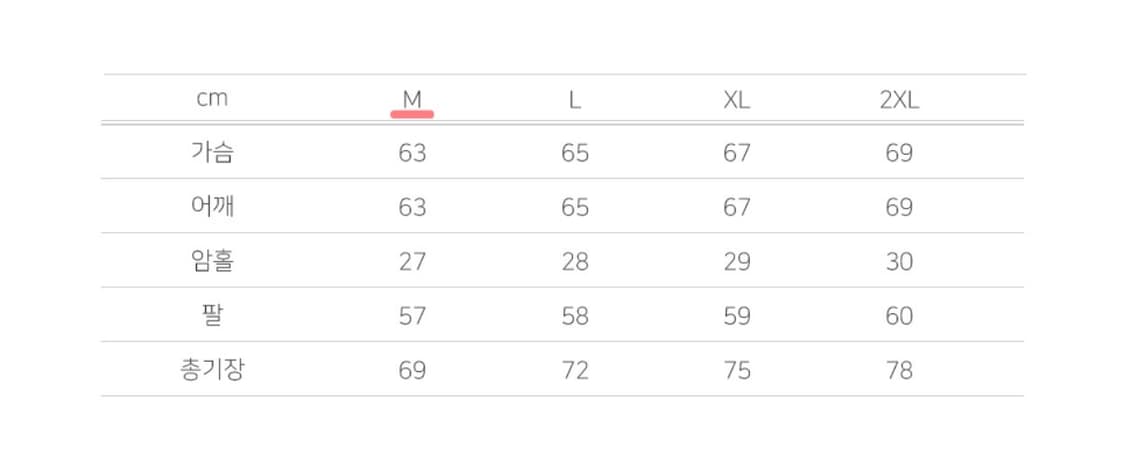Select 암홀 value 30 in 2XL column
This screenshot has width=1125, height=466.
click(899, 262)
